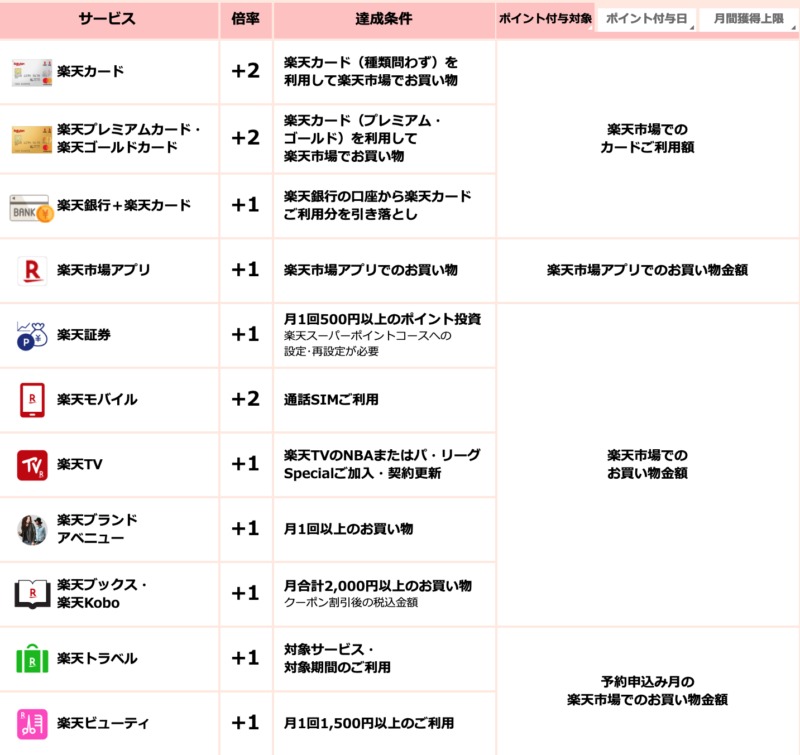This screenshot has width=800, height=755.
Task: Click the +1 rate in 楽天ビューティ row
Action: (245, 723)
